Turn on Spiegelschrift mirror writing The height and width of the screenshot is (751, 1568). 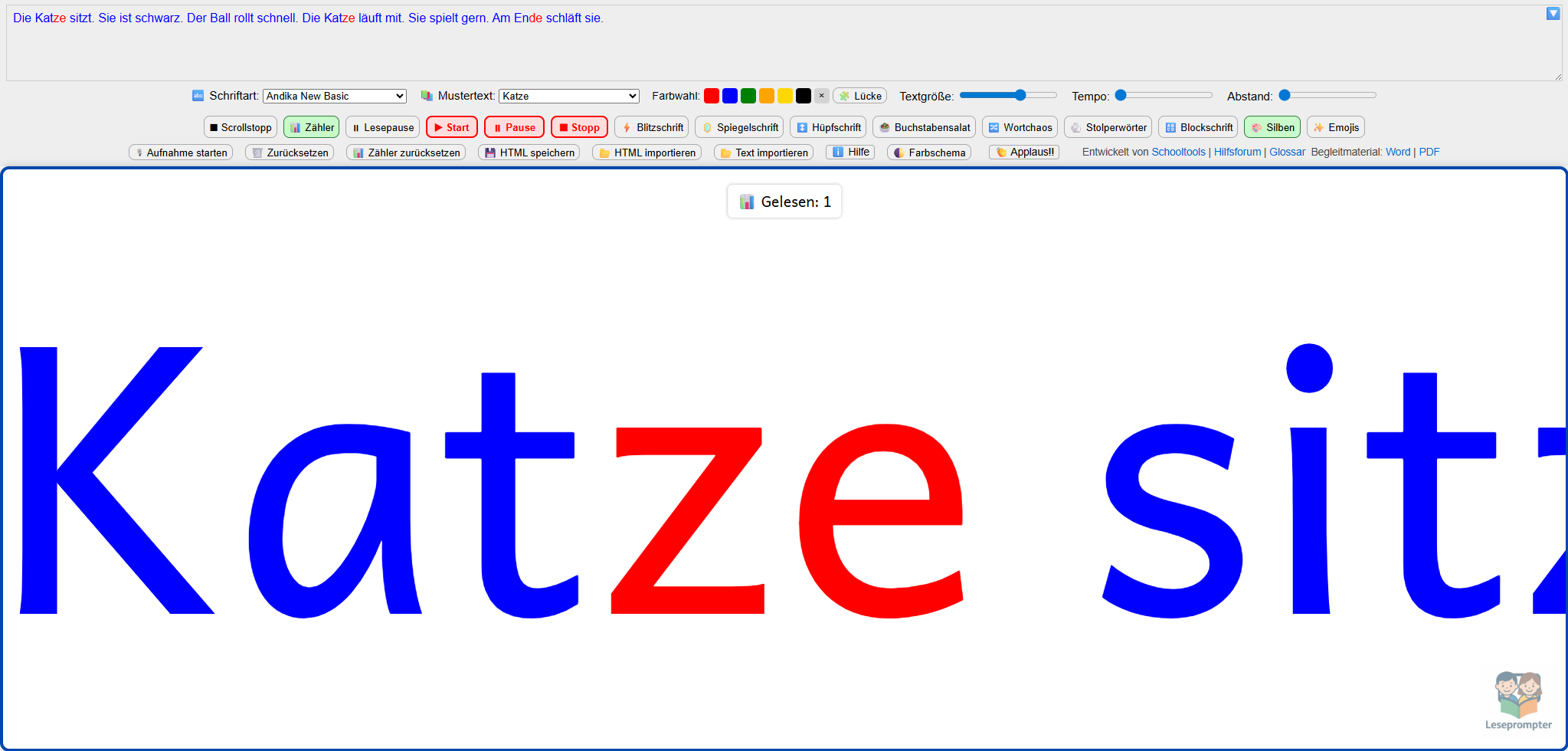tap(738, 127)
